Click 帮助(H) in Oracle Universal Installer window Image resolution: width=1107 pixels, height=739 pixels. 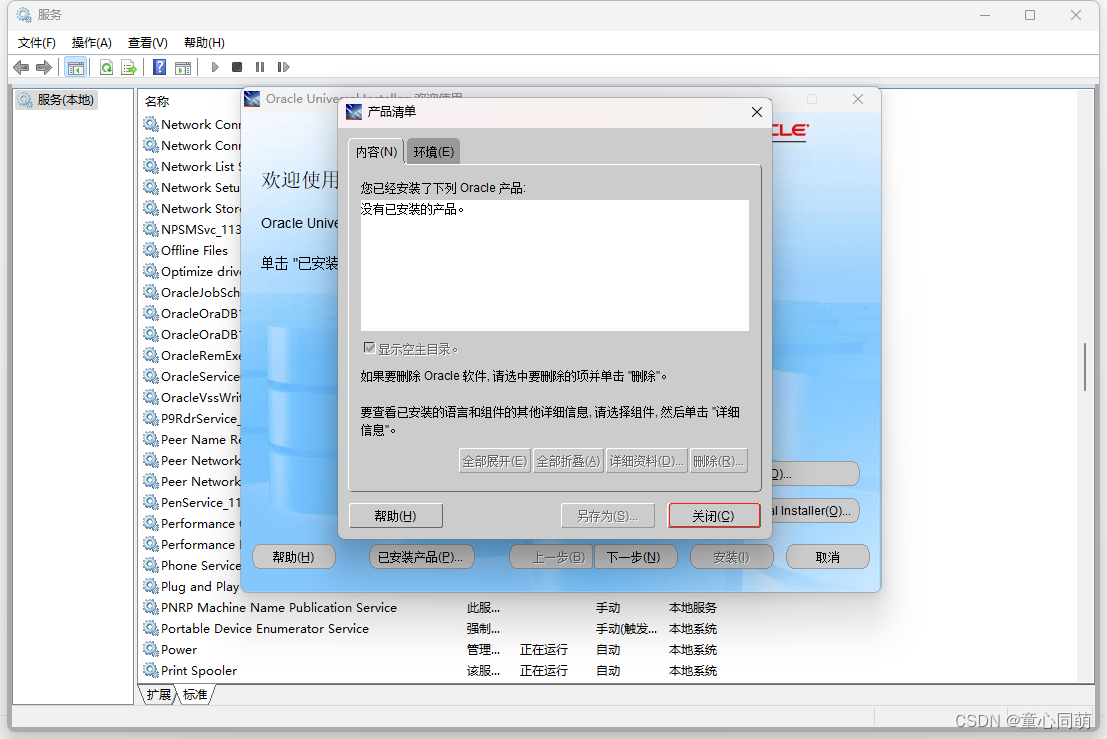[x=294, y=557]
